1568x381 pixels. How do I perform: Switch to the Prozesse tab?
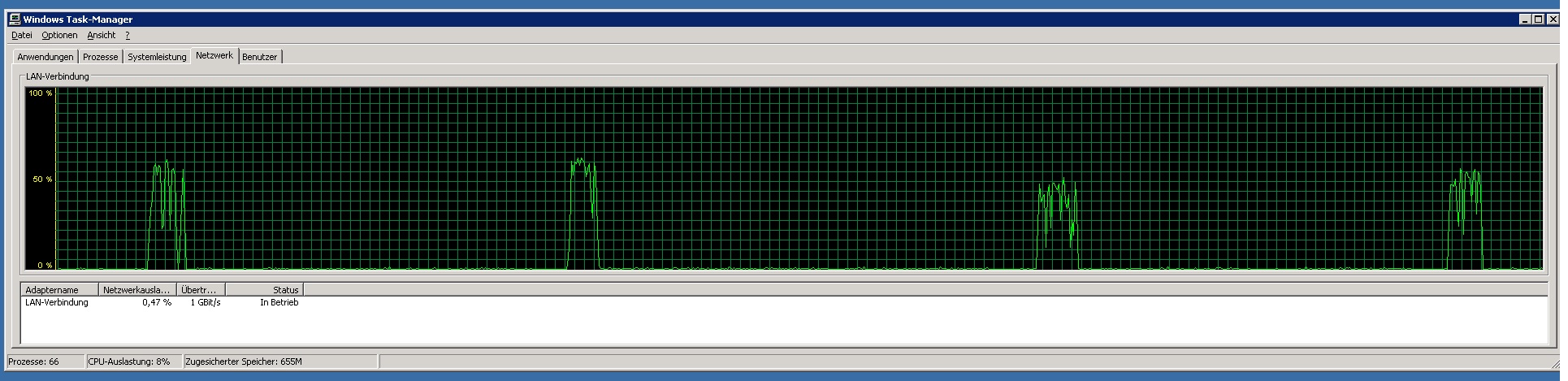click(100, 57)
